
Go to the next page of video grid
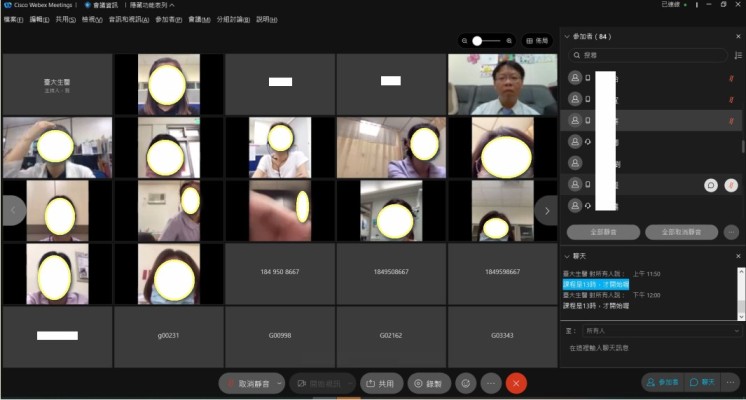pos(546,210)
